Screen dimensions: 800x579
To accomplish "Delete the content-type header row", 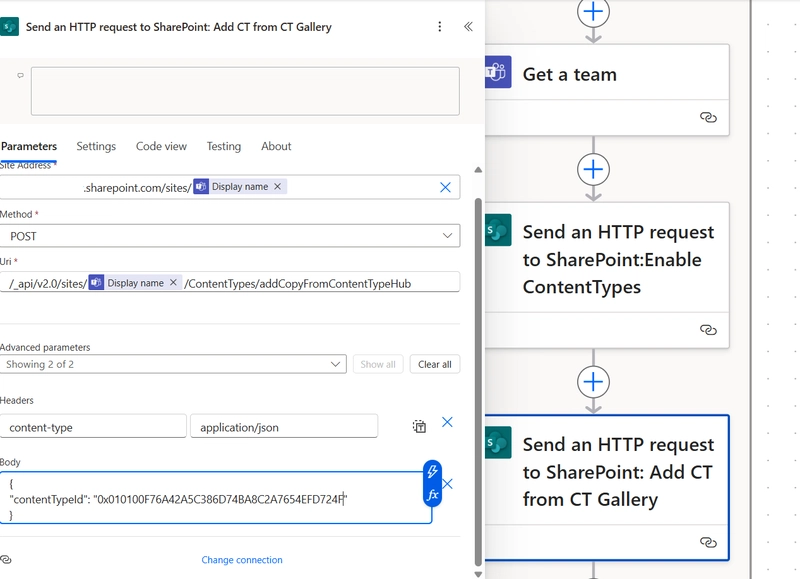I will 447,422.
